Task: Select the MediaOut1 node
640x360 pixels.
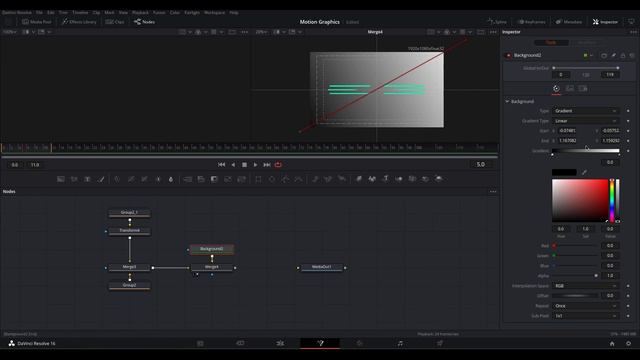Action: [322, 267]
